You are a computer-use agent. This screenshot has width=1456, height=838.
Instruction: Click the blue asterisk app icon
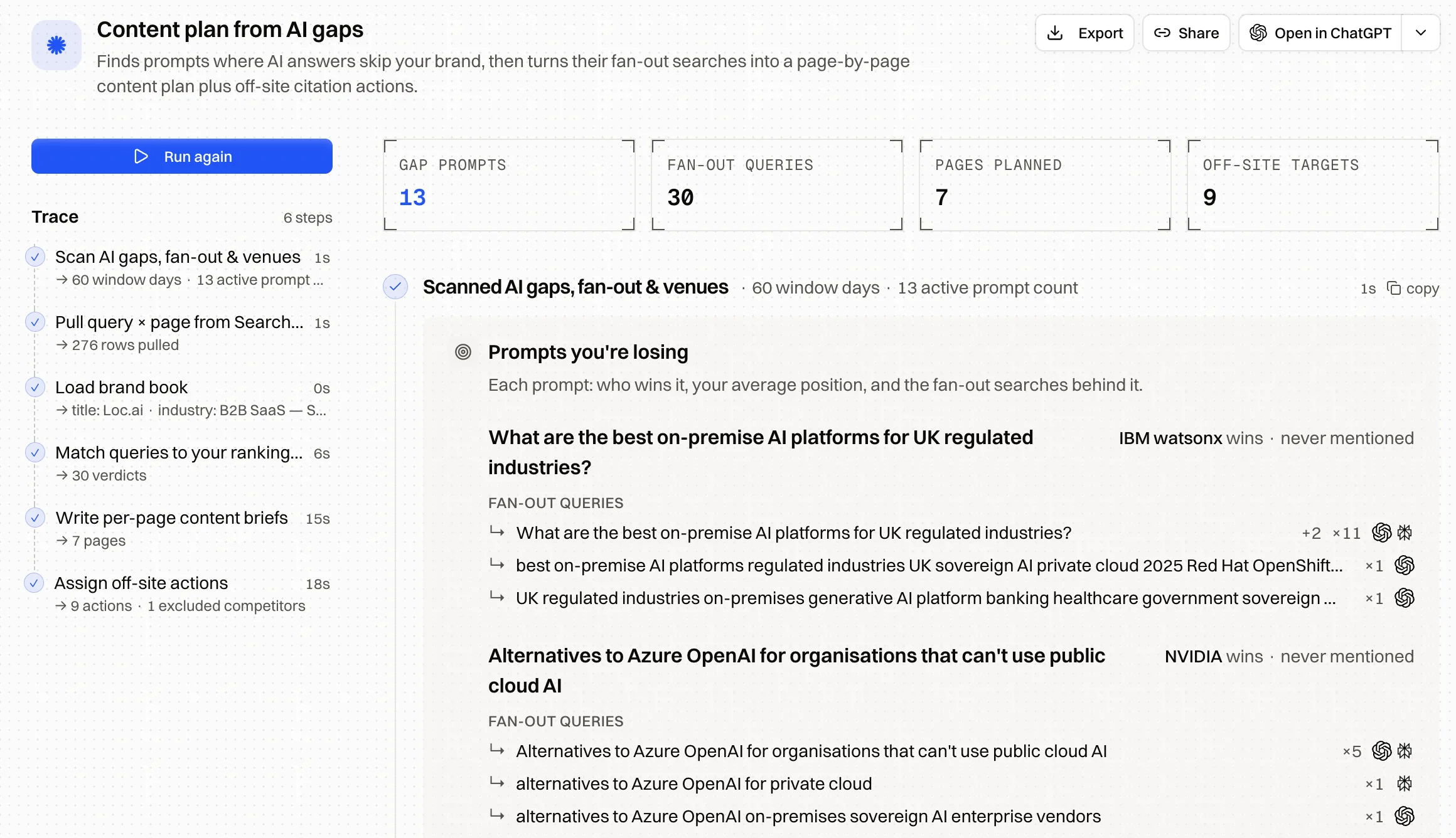pos(56,45)
